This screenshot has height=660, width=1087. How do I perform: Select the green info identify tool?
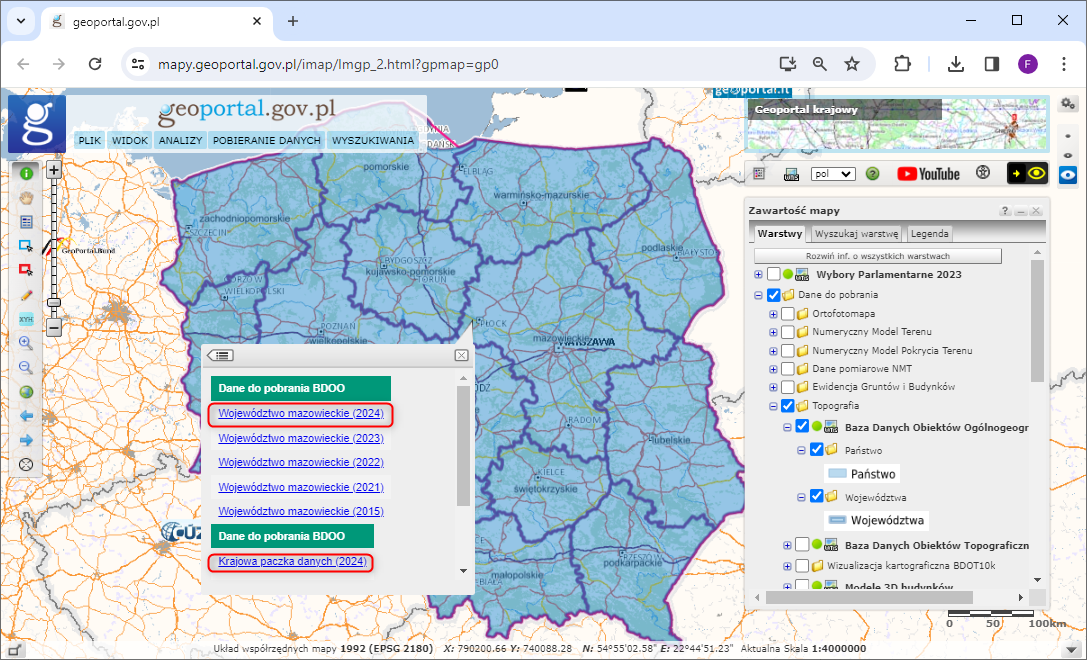coord(27,172)
